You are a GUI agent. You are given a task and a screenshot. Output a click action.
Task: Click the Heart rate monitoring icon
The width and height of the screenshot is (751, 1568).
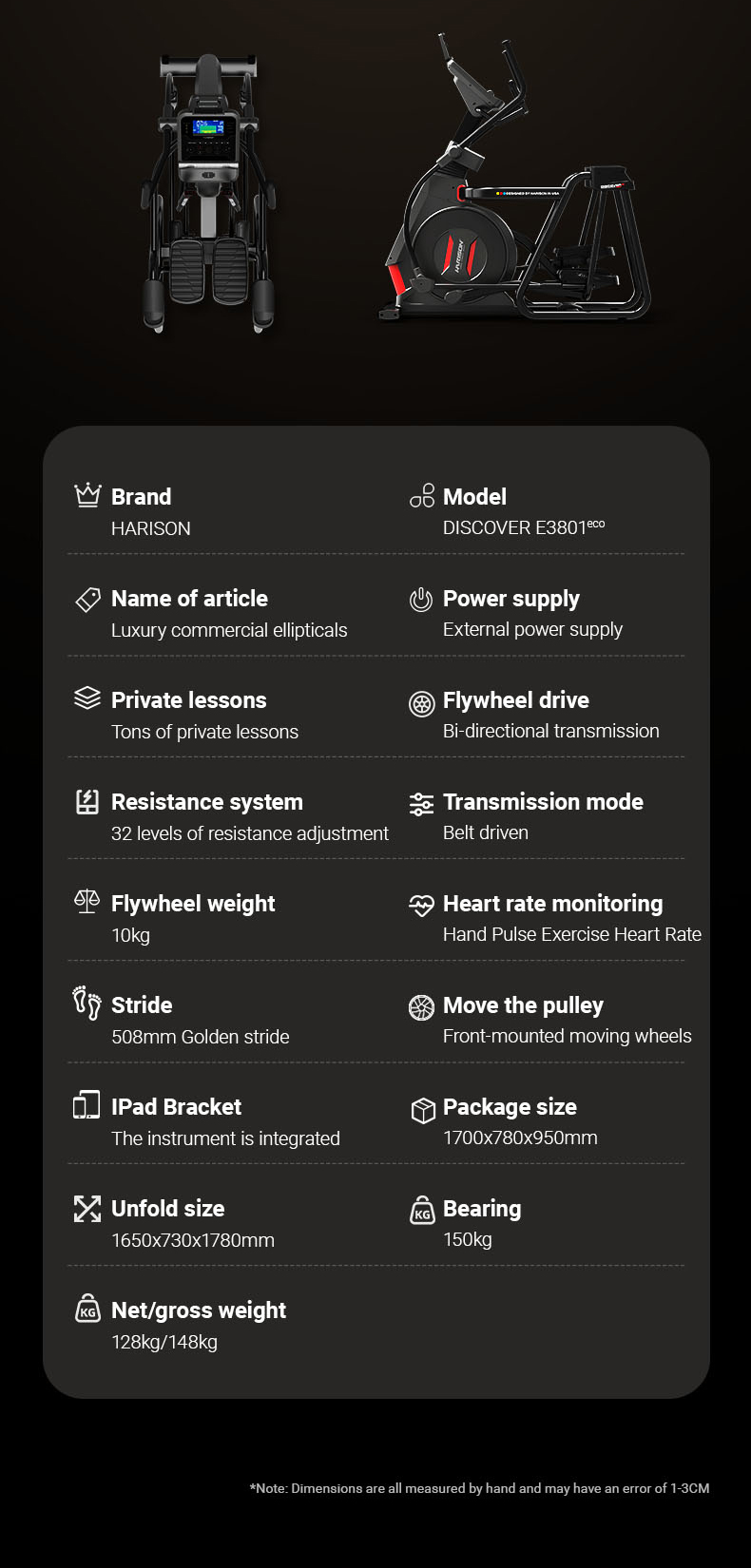coord(421,906)
